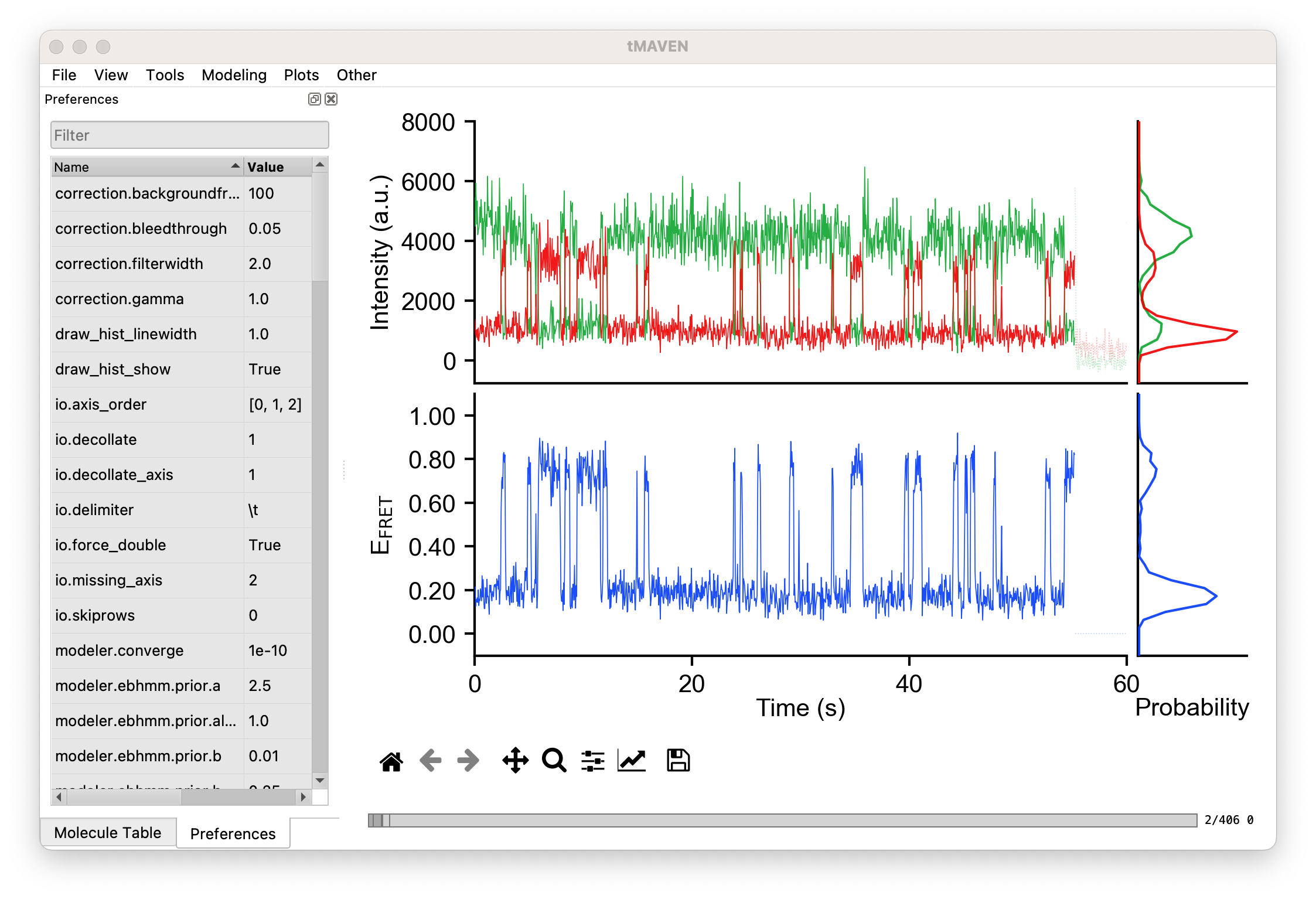Open the Plots menu

point(301,75)
